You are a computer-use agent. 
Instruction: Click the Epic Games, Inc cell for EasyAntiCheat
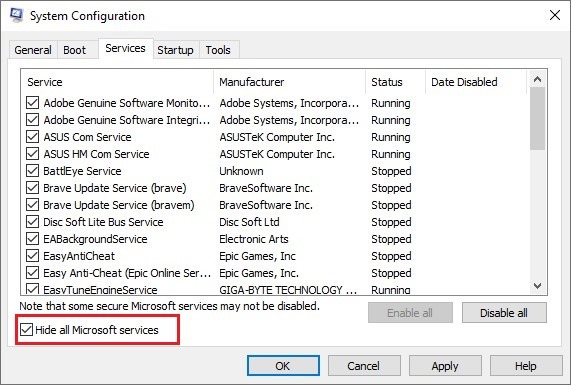pyautogui.click(x=257, y=256)
